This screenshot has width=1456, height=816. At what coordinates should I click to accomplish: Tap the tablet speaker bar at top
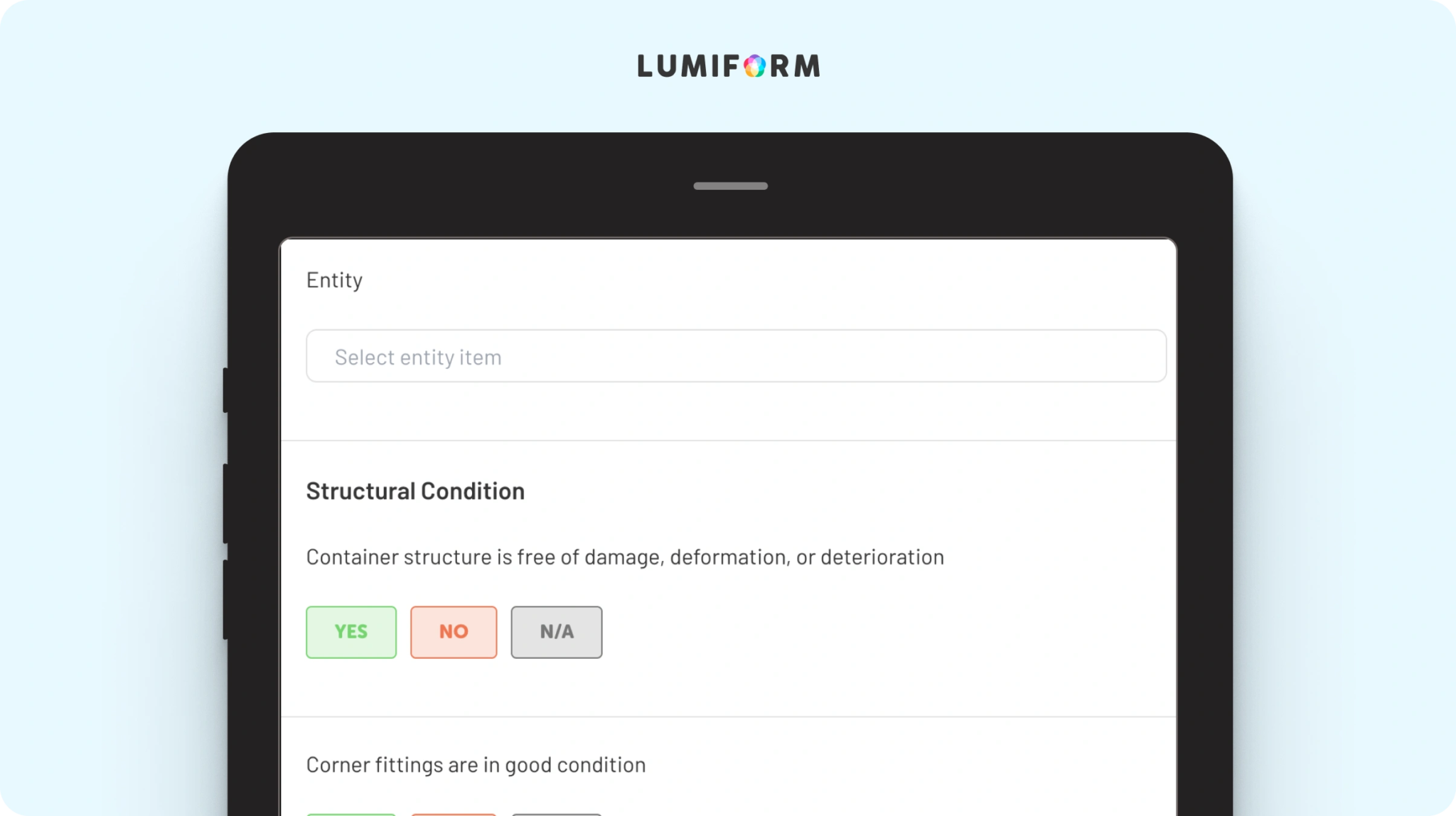pyautogui.click(x=730, y=186)
